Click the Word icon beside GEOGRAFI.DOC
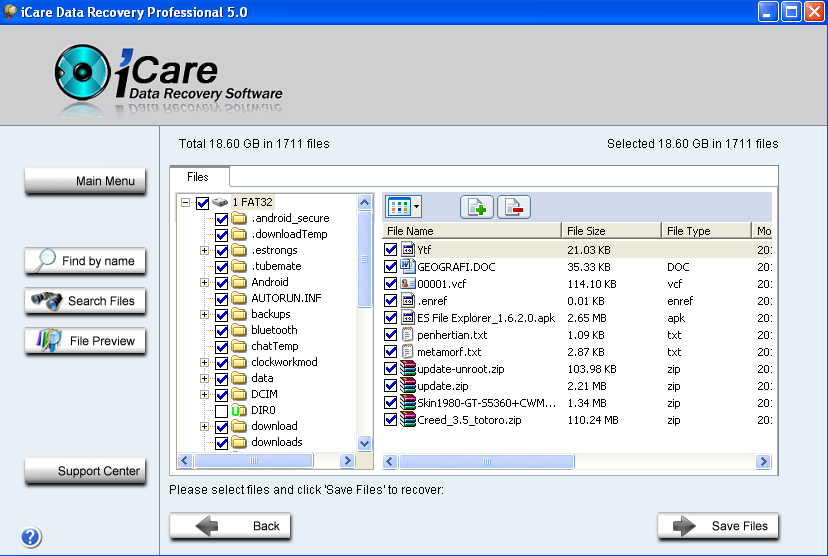The height and width of the screenshot is (556, 828). [407, 266]
